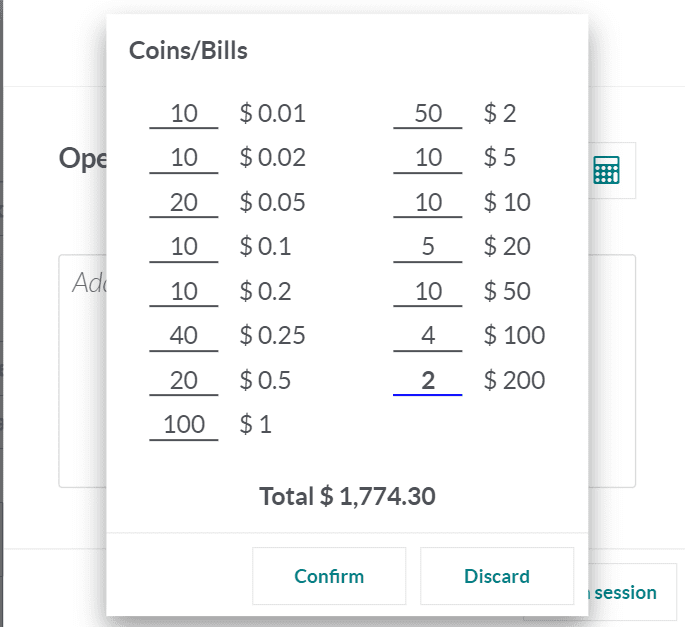685x627 pixels.
Task: Edit quantity field for $ 10 bills
Action: coord(428,203)
